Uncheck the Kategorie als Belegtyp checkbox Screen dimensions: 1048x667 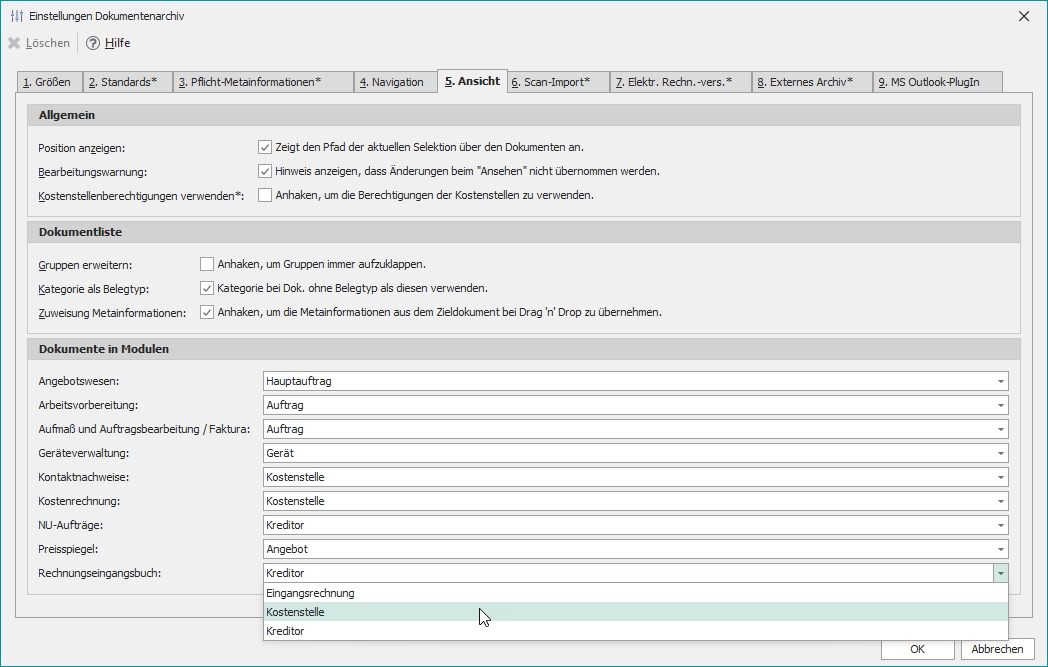point(207,288)
